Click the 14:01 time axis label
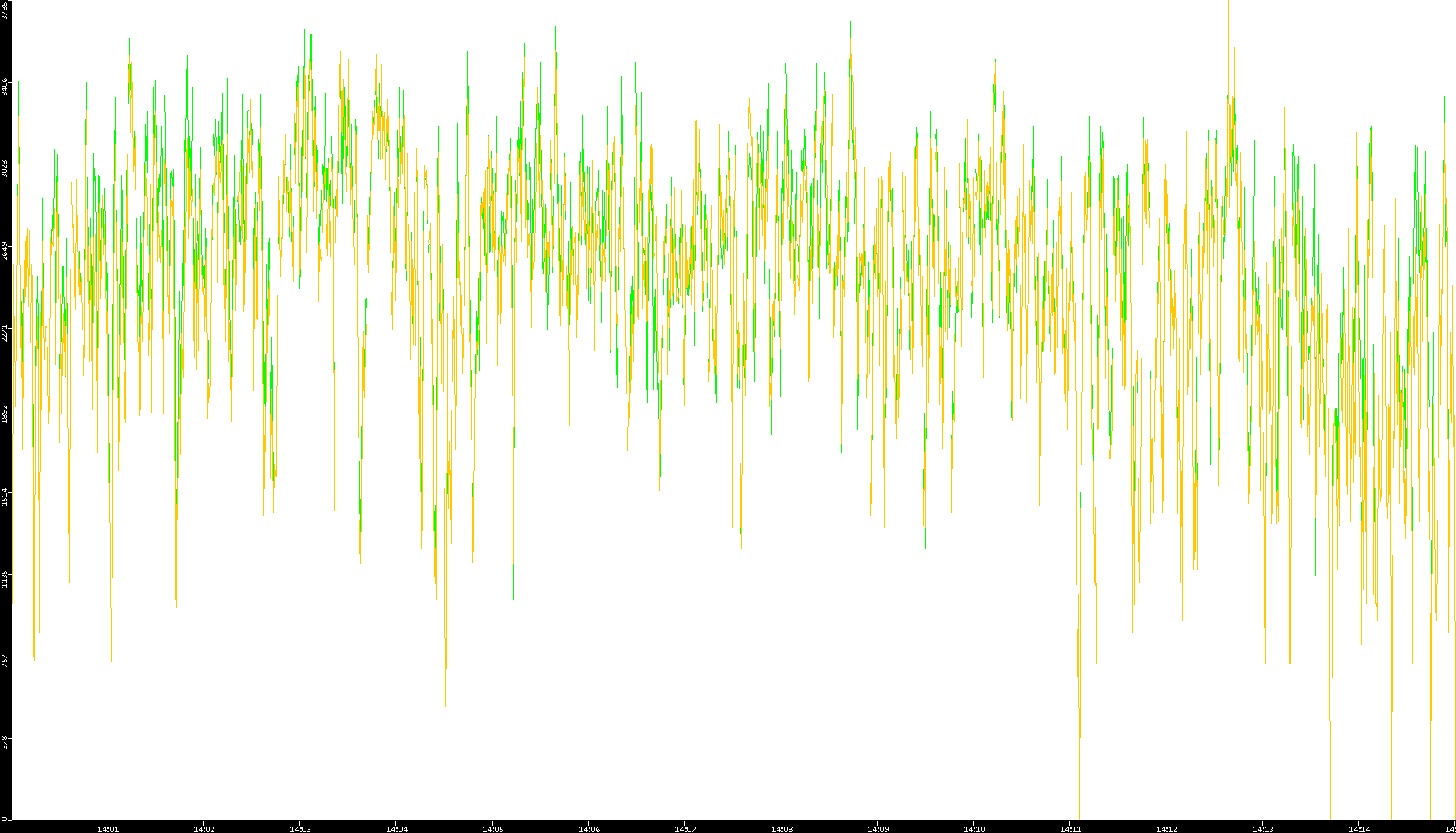Viewport: 1456px width, 833px height. 107,829
